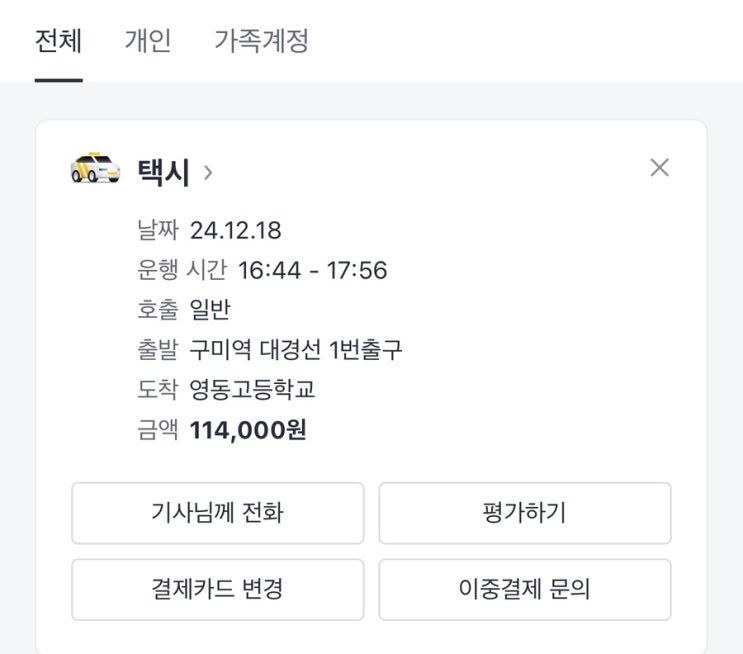
Task: Click the 운행 시간 label
Action: coord(182,271)
